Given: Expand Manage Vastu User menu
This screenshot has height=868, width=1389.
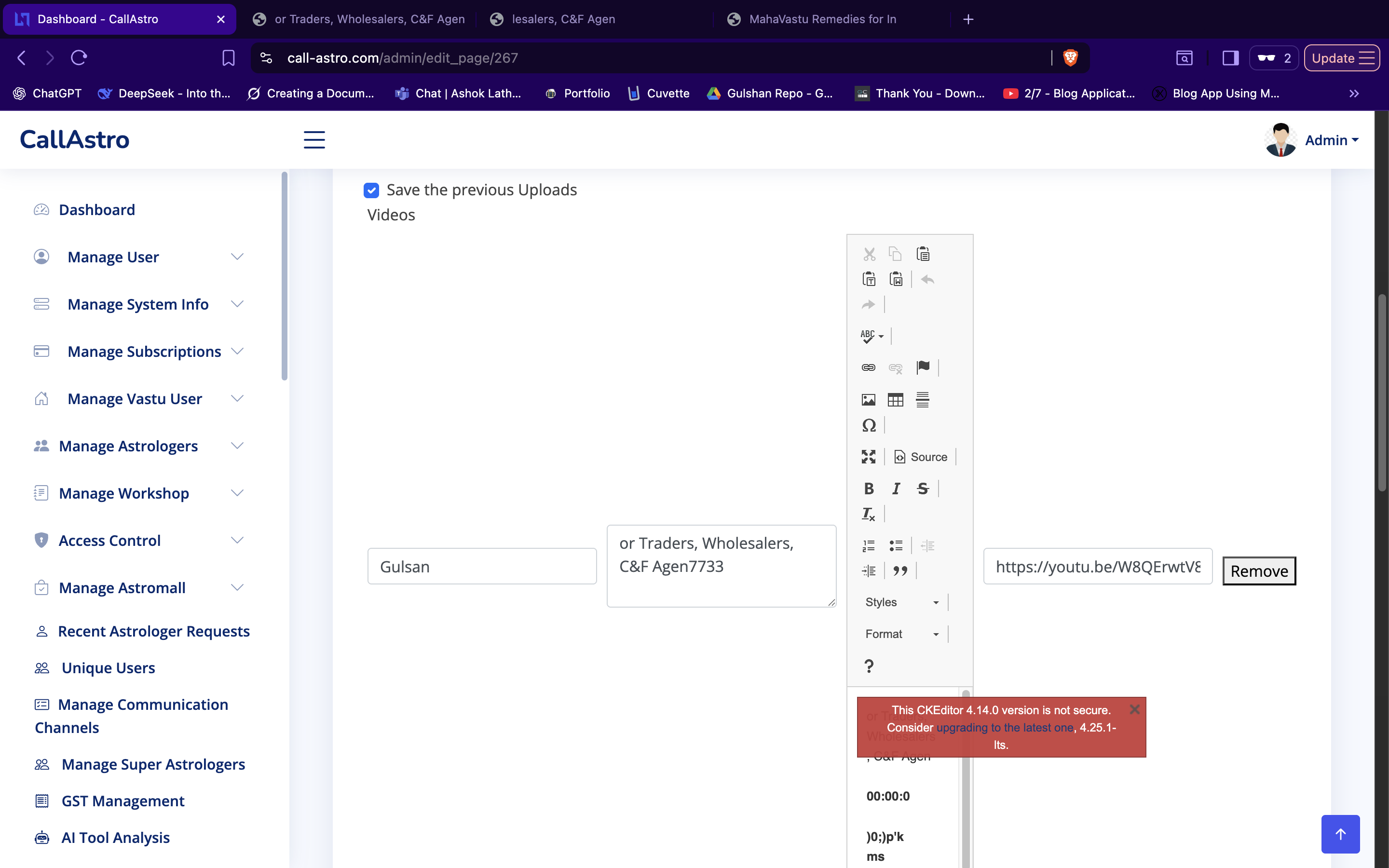Looking at the screenshot, I should click(x=139, y=398).
